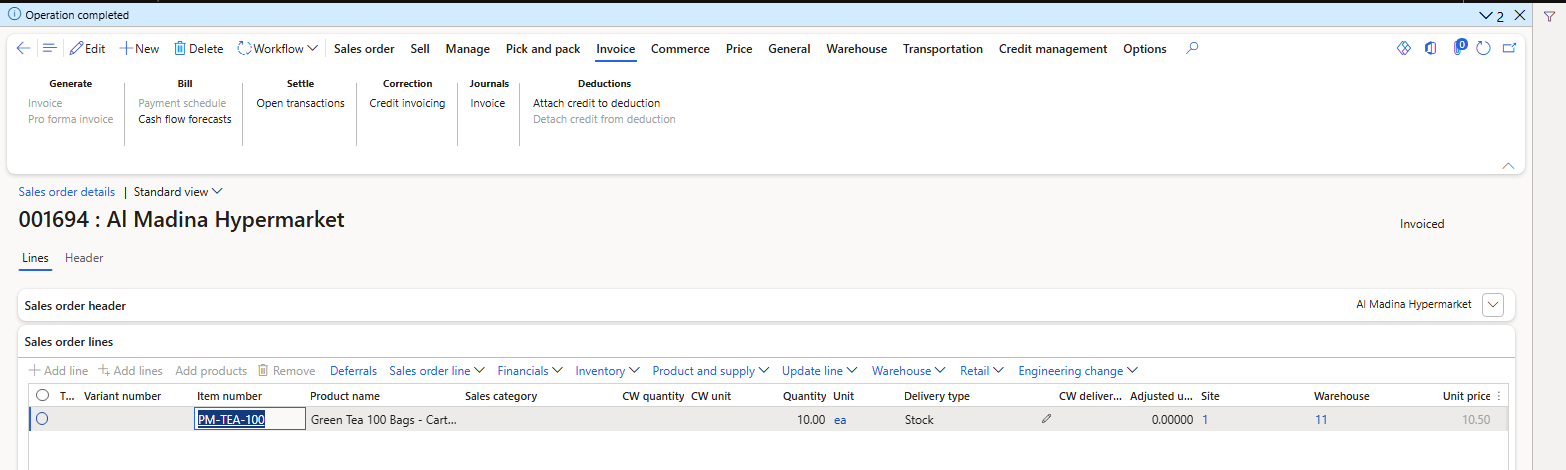Screen dimensions: 1566x470
Task: Expand the Update line menu
Action: (820, 371)
